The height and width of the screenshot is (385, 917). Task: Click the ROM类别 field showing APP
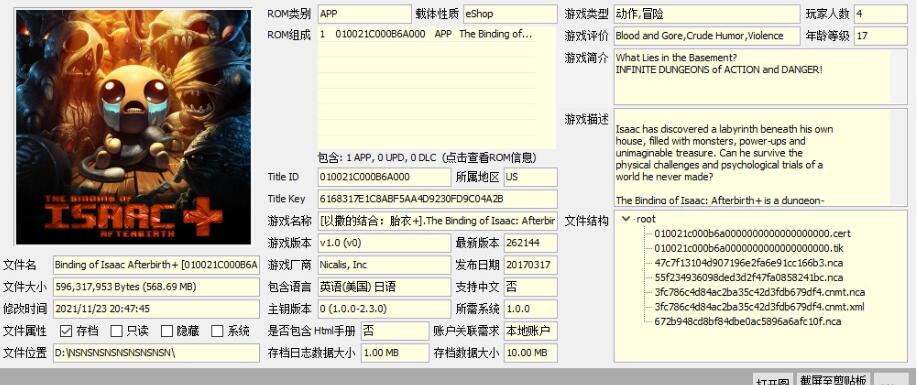(x=364, y=13)
